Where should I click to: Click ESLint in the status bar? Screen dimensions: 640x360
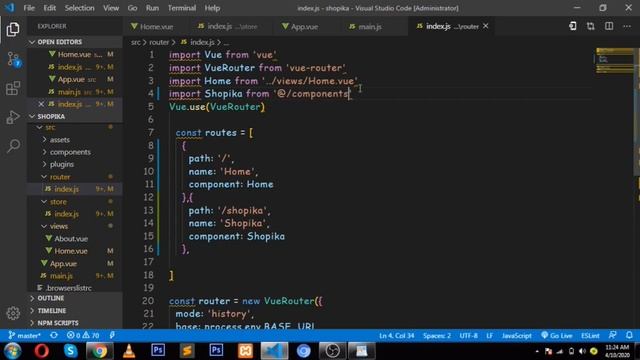click(x=590, y=336)
